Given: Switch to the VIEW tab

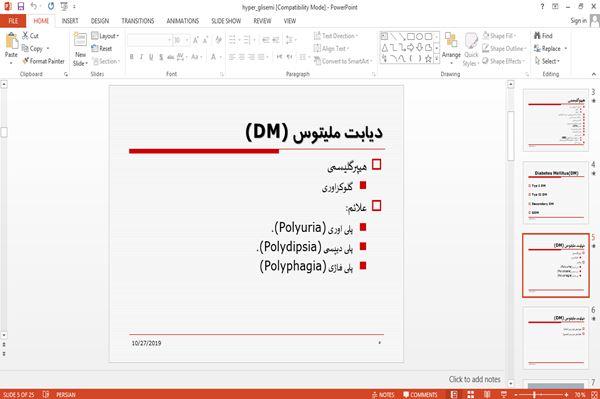Looking at the screenshot, I should 290,21.
